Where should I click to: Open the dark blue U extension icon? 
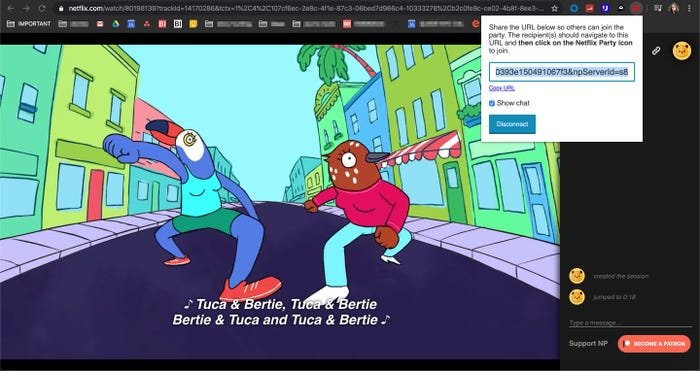pyautogui.click(x=605, y=8)
